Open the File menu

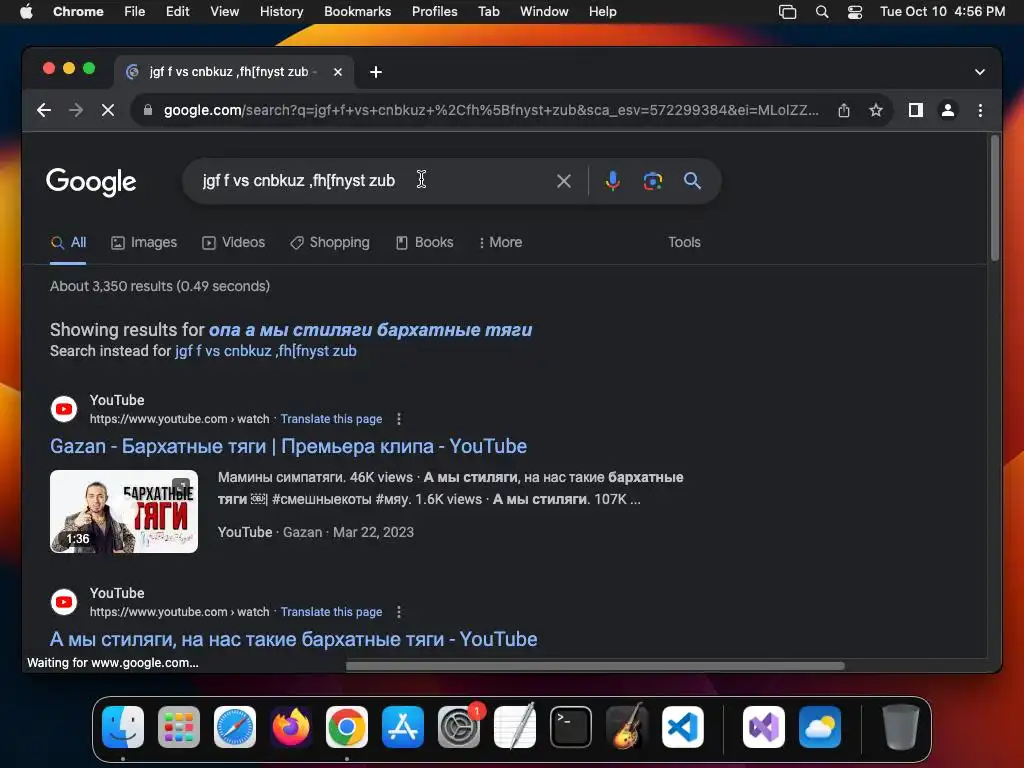[135, 12]
